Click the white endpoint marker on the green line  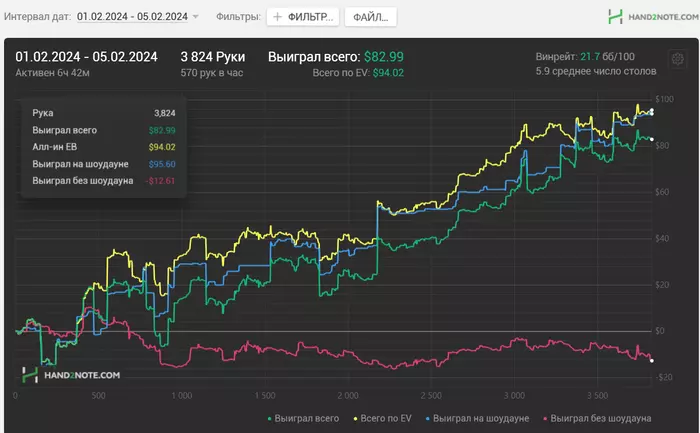coord(652,139)
